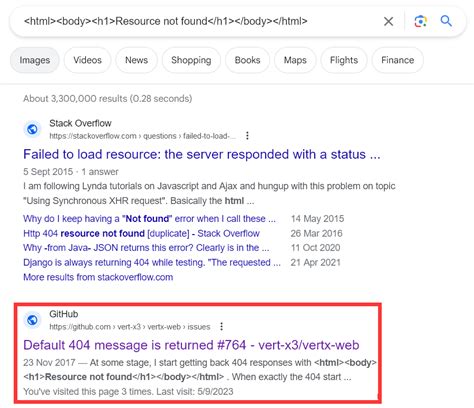Click the 'GitHub' site name
The image size is (474, 408).
tap(64, 314)
